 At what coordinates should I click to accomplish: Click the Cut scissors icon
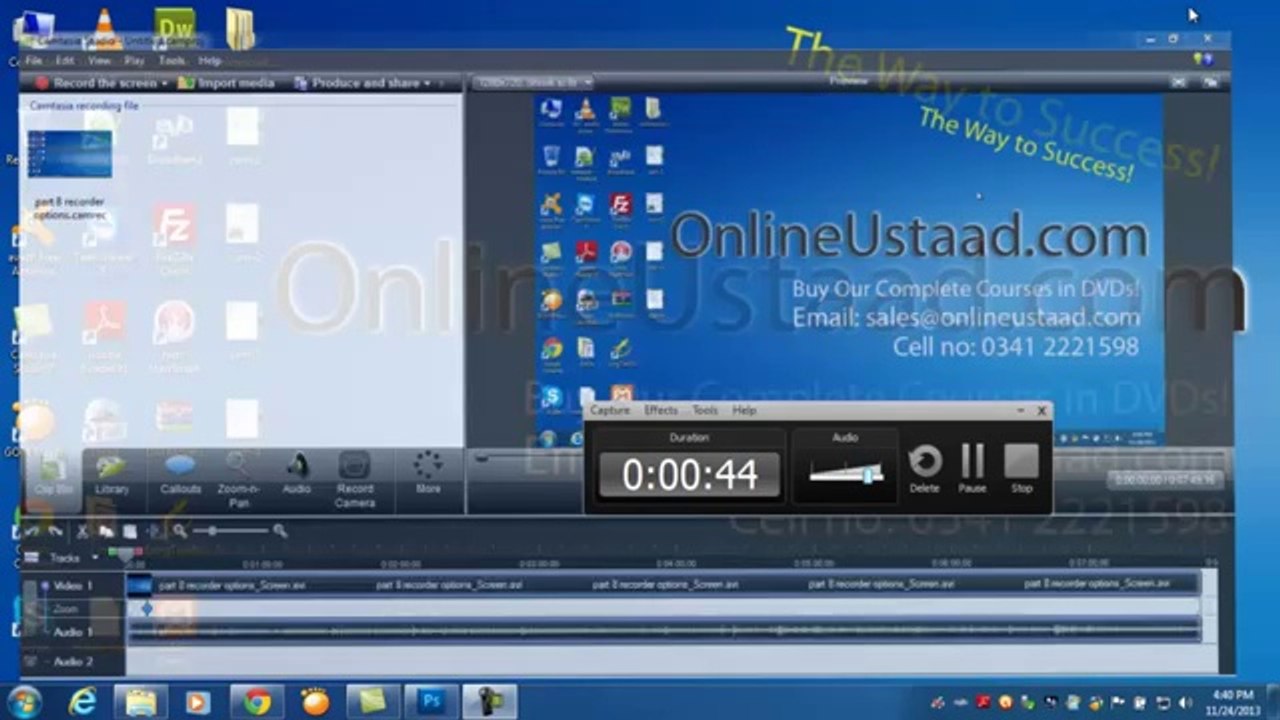point(84,532)
